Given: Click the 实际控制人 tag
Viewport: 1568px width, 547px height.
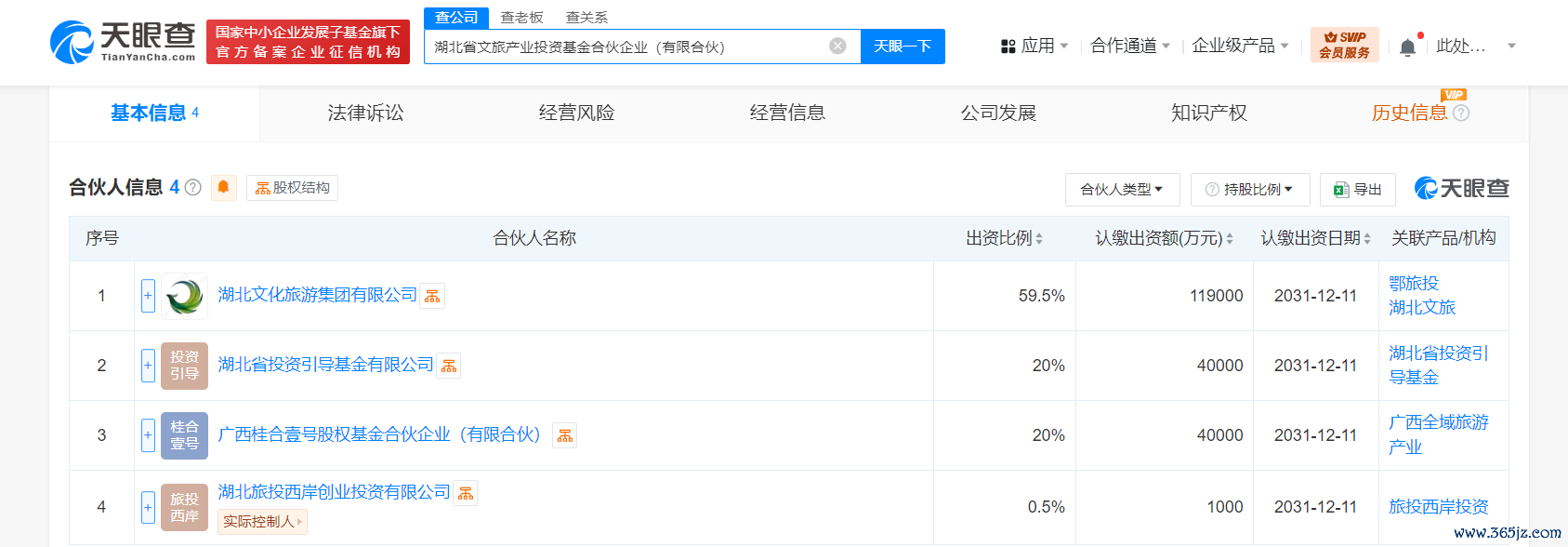Looking at the screenshot, I should point(262,522).
